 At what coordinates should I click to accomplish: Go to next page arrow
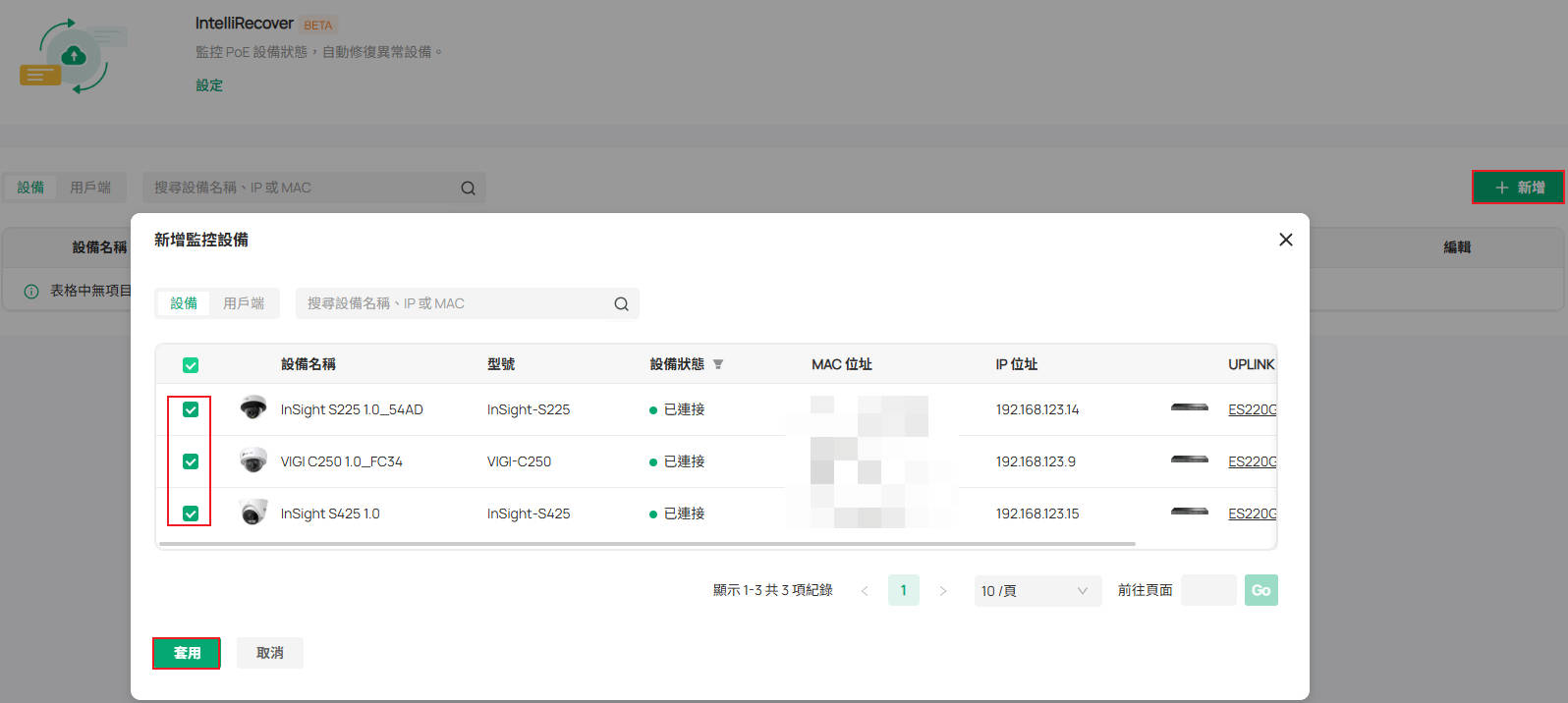pyautogui.click(x=943, y=591)
